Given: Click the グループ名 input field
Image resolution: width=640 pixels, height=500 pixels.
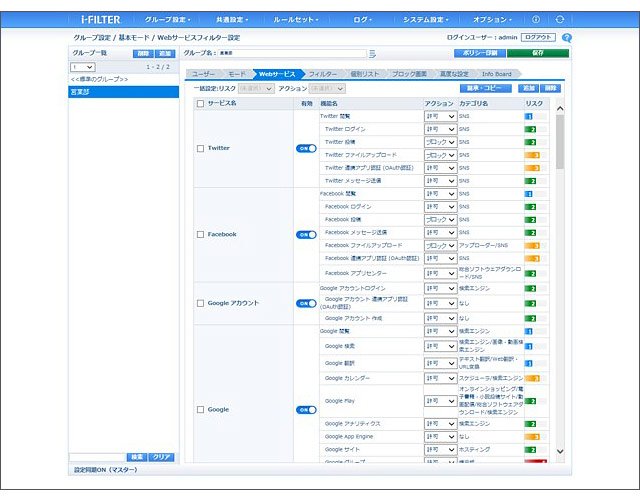Looking at the screenshot, I should (x=292, y=53).
